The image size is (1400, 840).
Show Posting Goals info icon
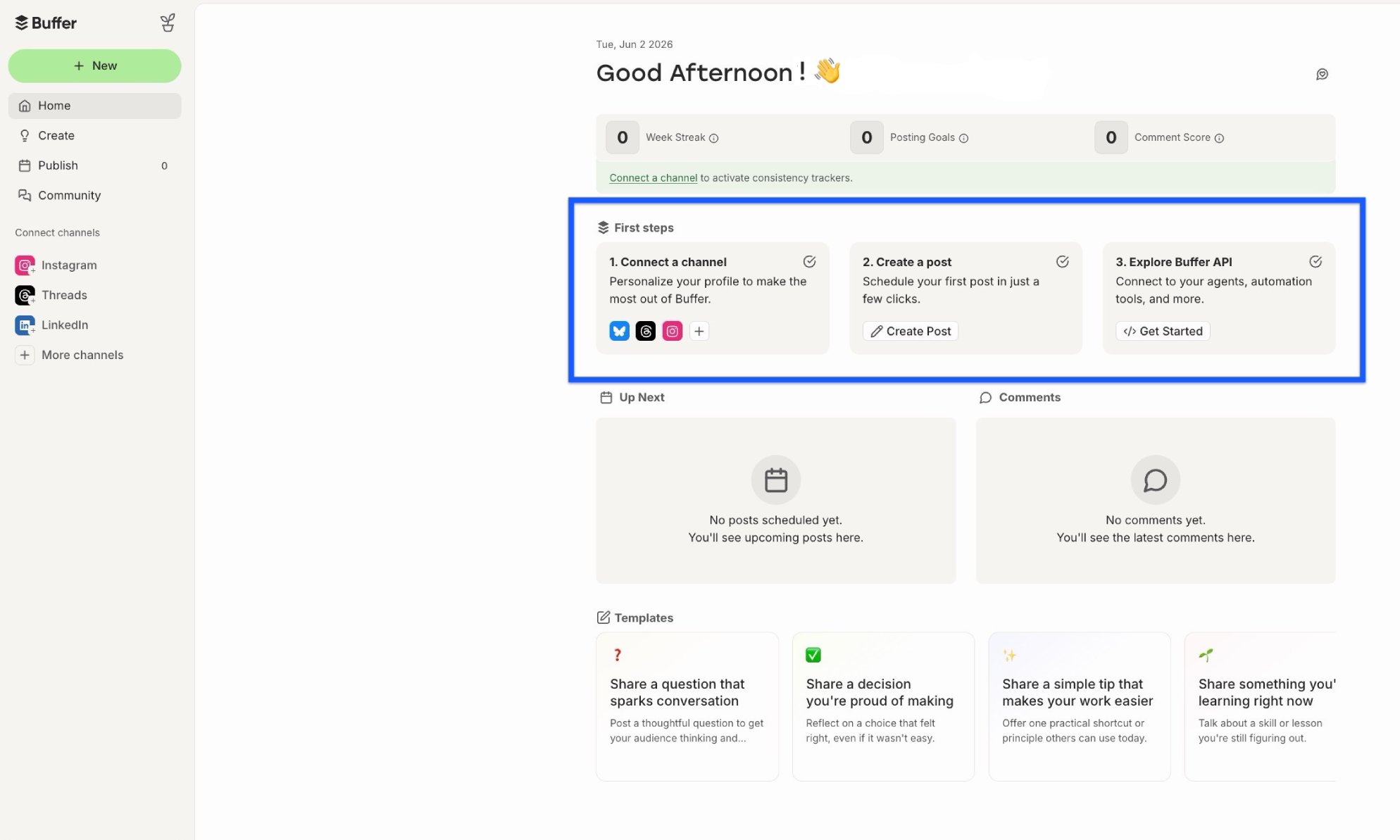coord(963,138)
